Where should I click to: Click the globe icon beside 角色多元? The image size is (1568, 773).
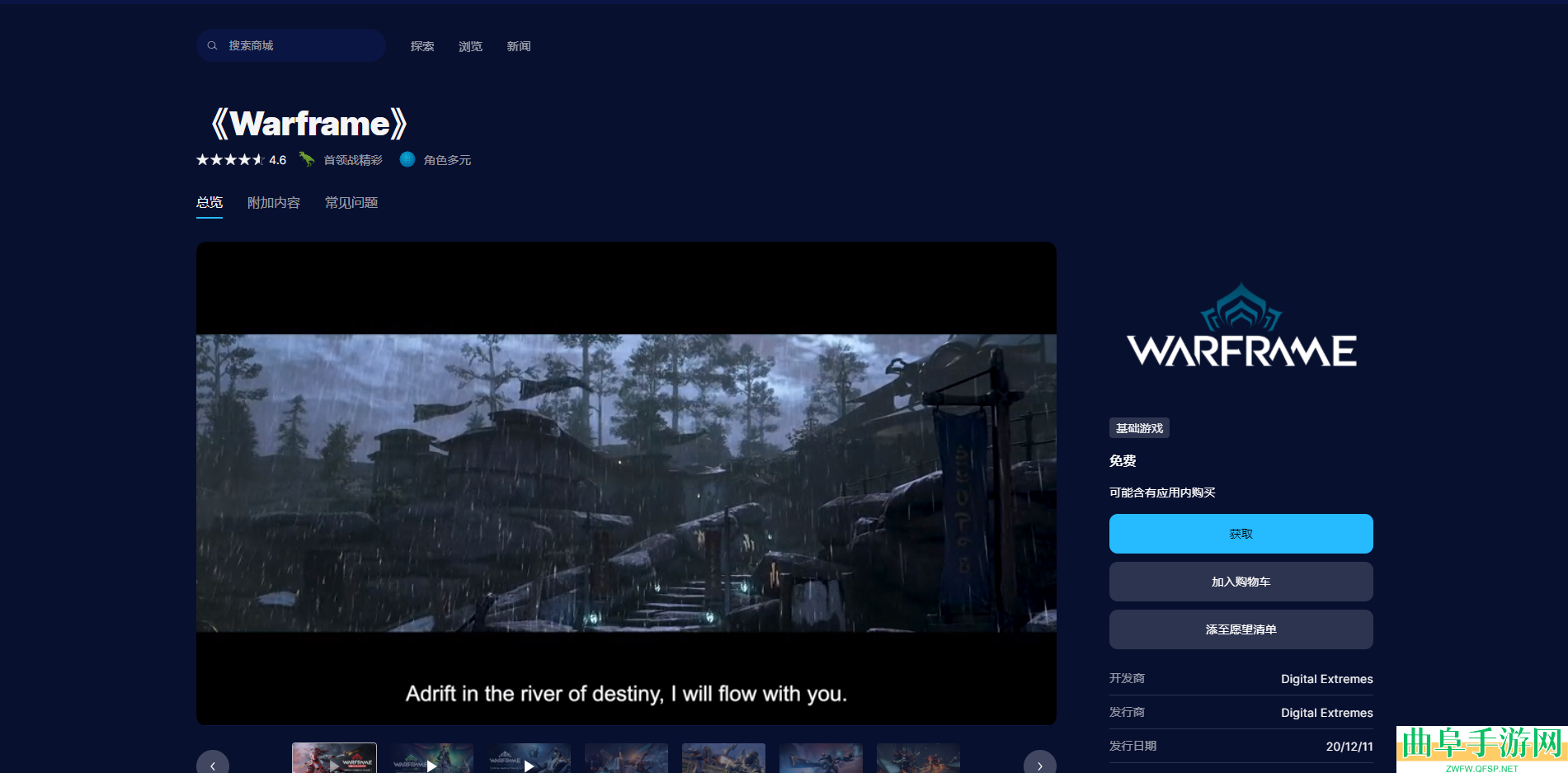pos(407,159)
